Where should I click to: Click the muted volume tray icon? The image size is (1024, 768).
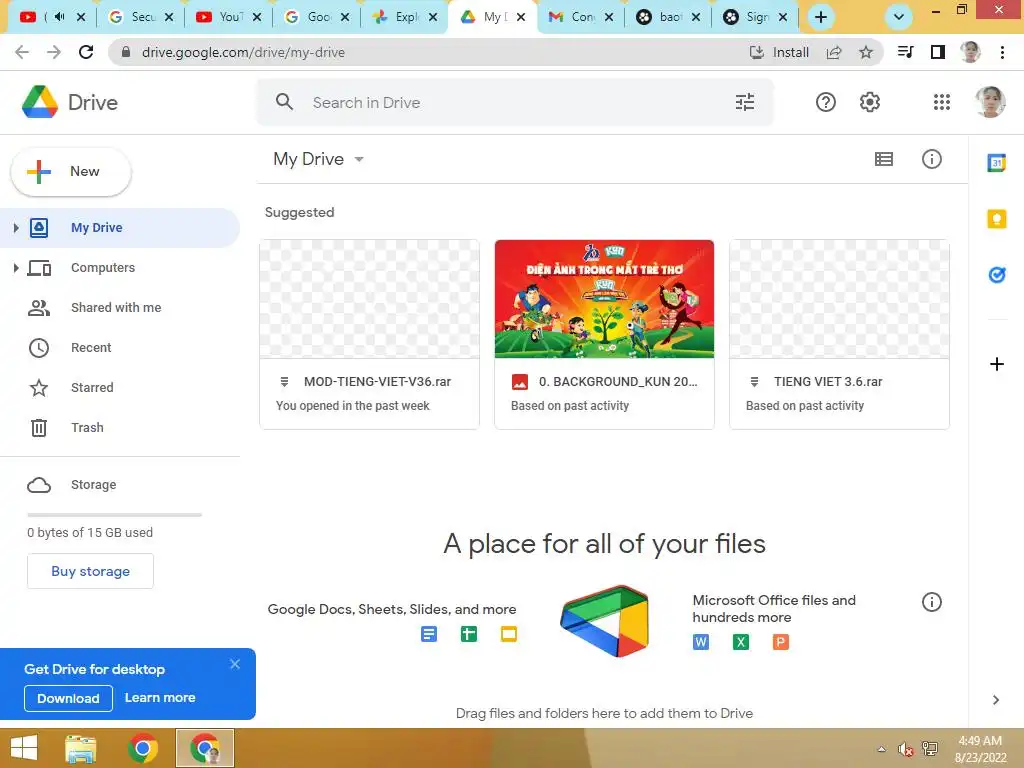[x=905, y=749]
